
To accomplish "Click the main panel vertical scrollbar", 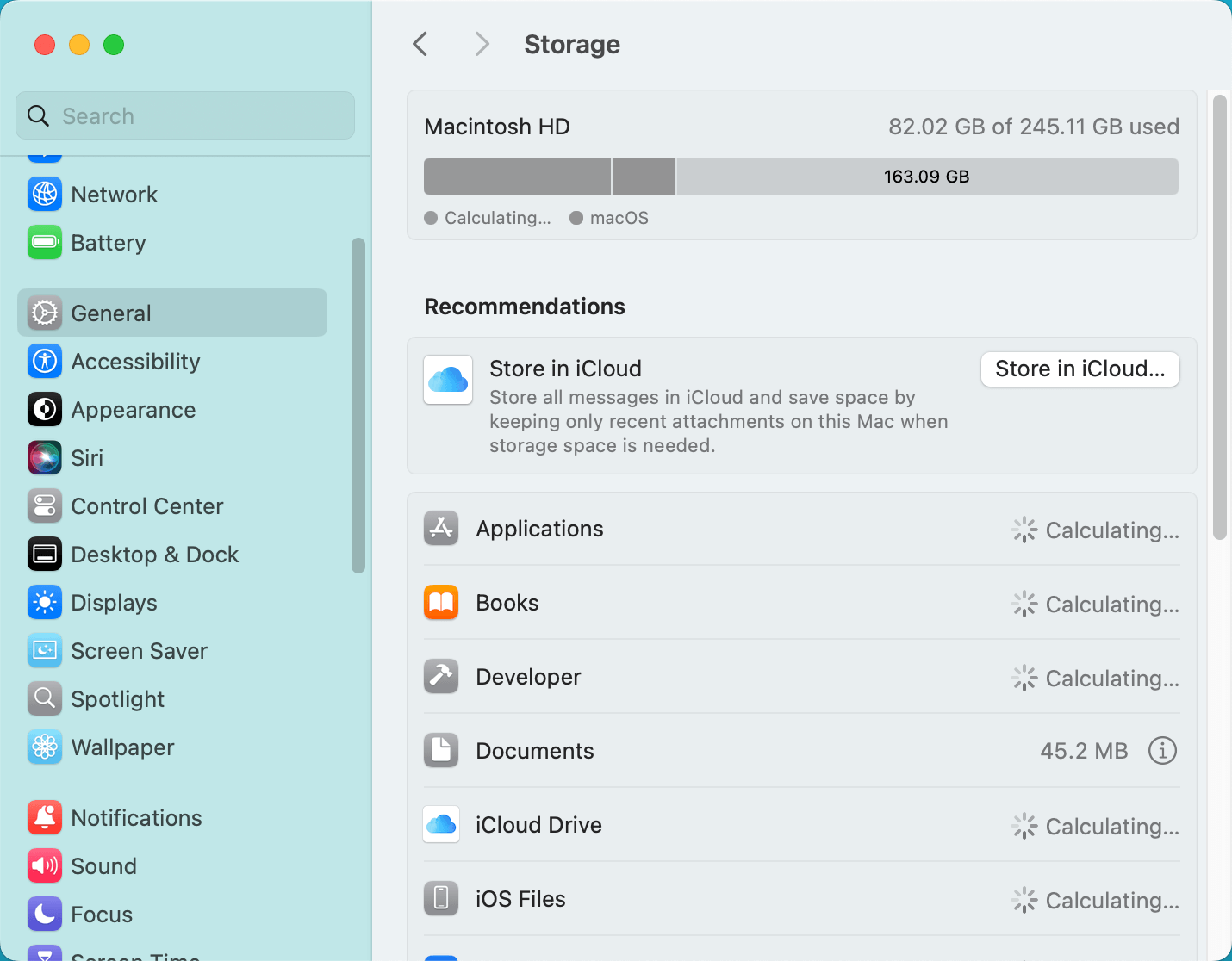I will 1219,319.
